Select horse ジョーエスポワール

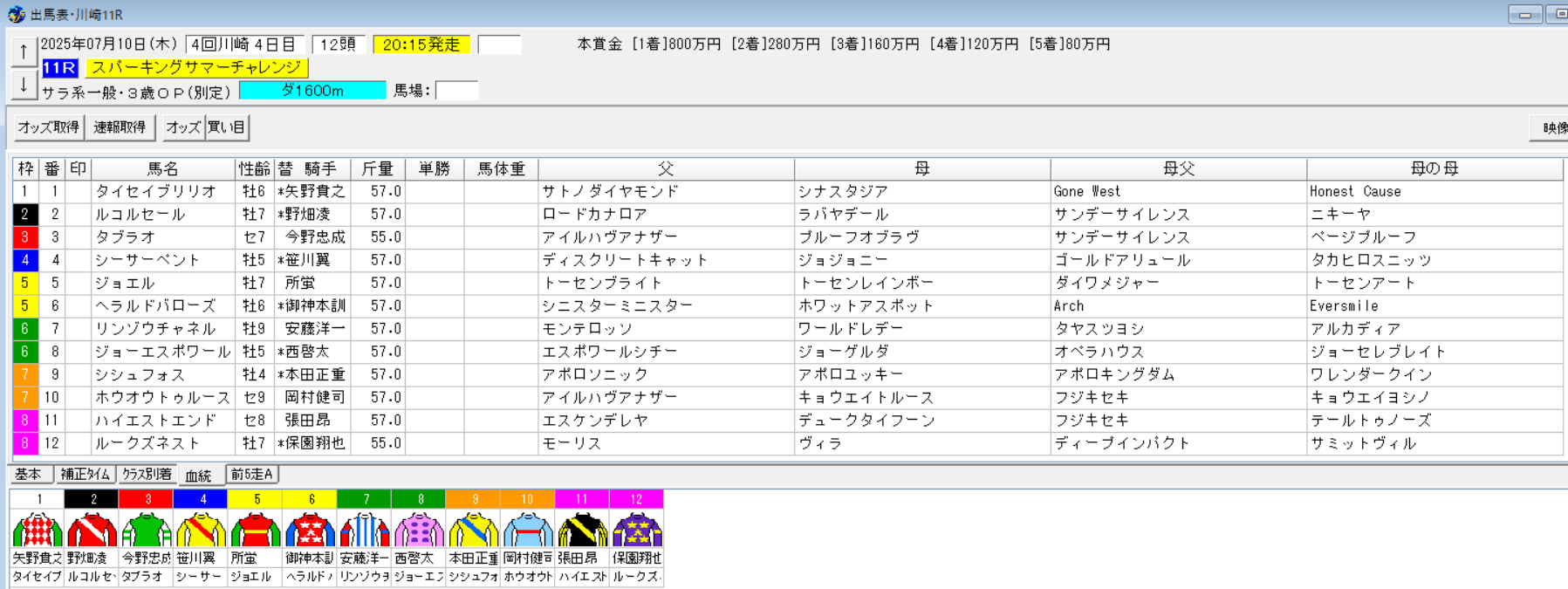pos(162,352)
